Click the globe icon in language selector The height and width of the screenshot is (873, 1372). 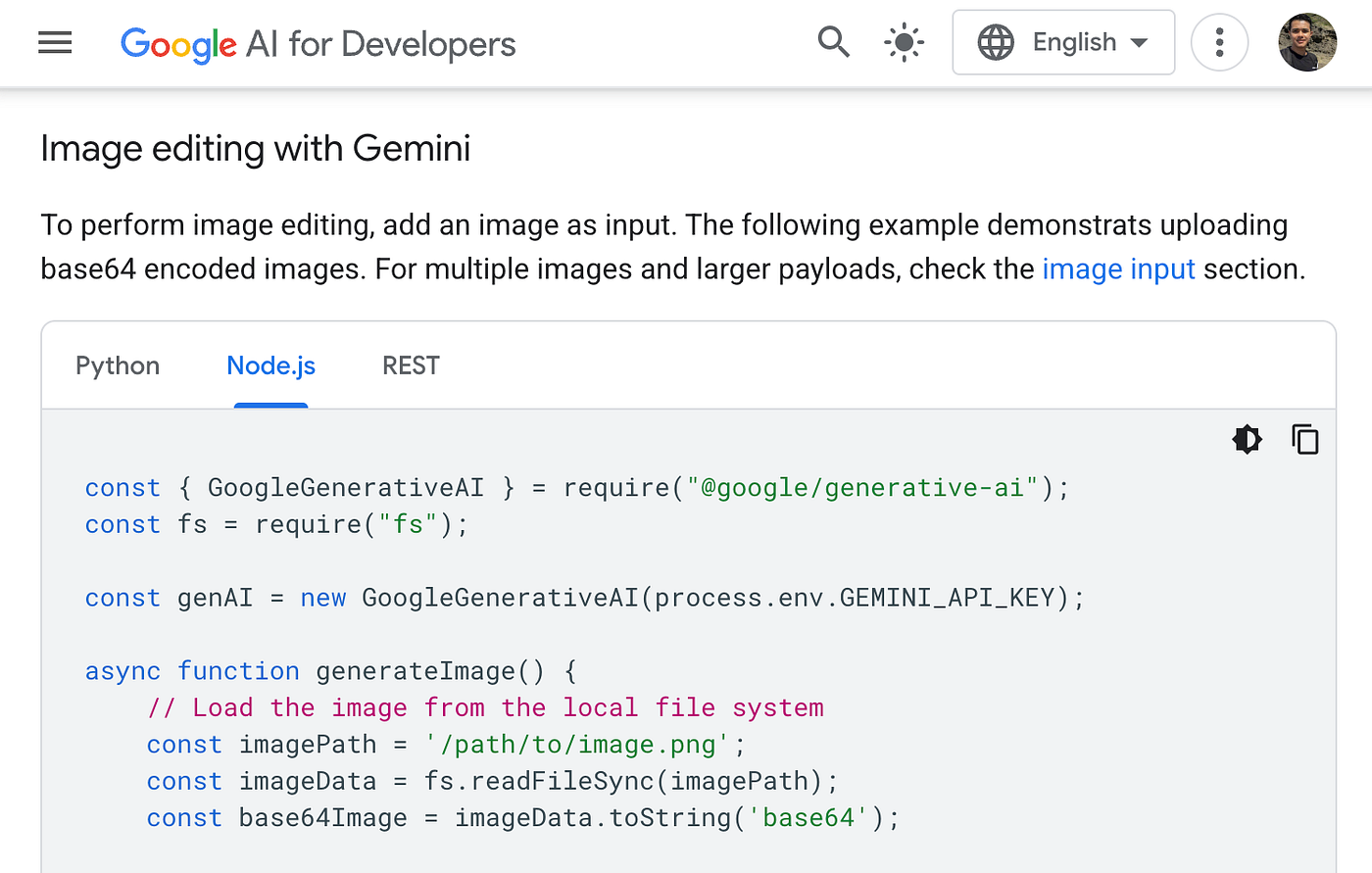point(996,42)
